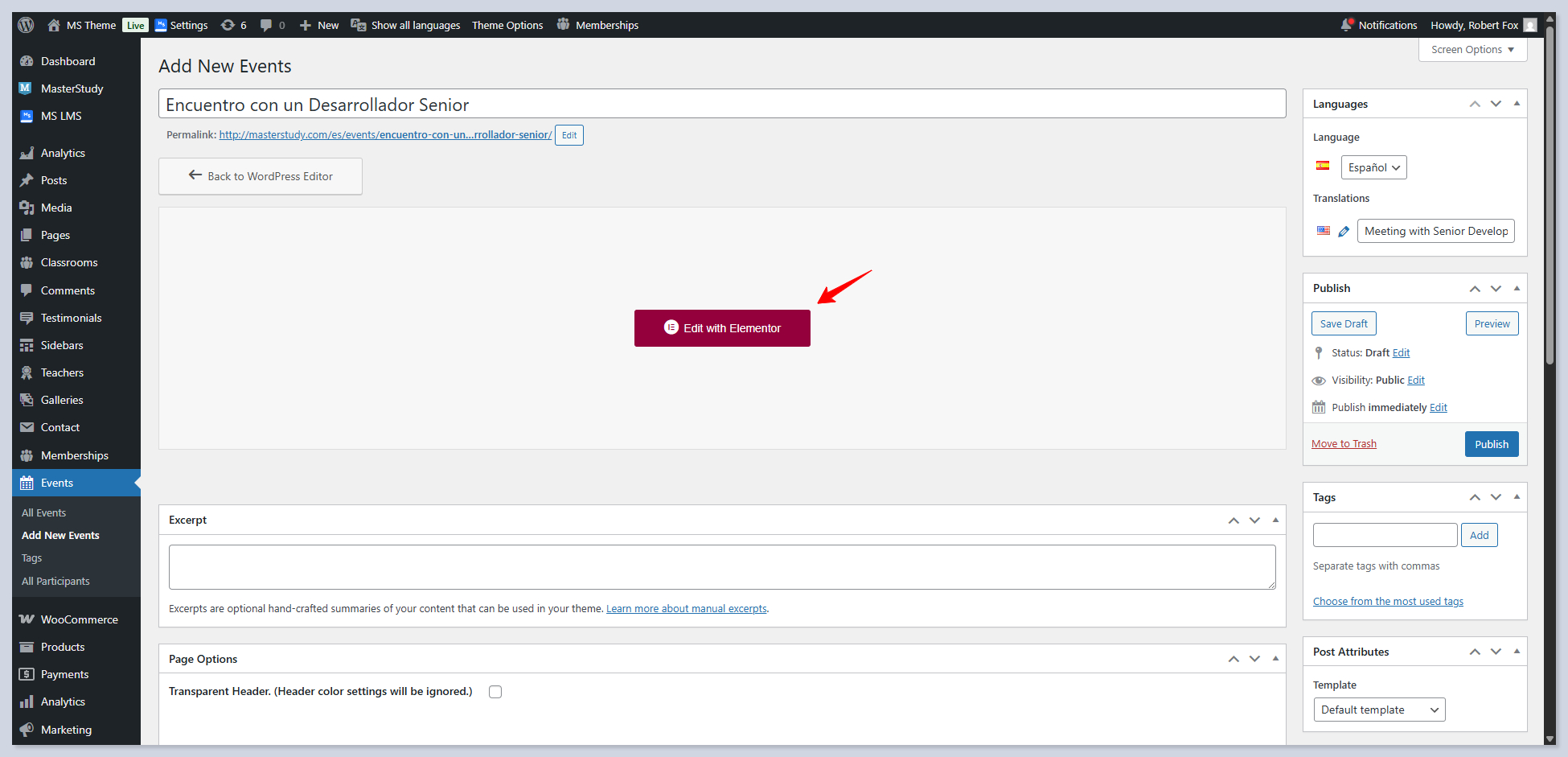
Task: Click the Galleries sidebar icon
Action: point(27,400)
